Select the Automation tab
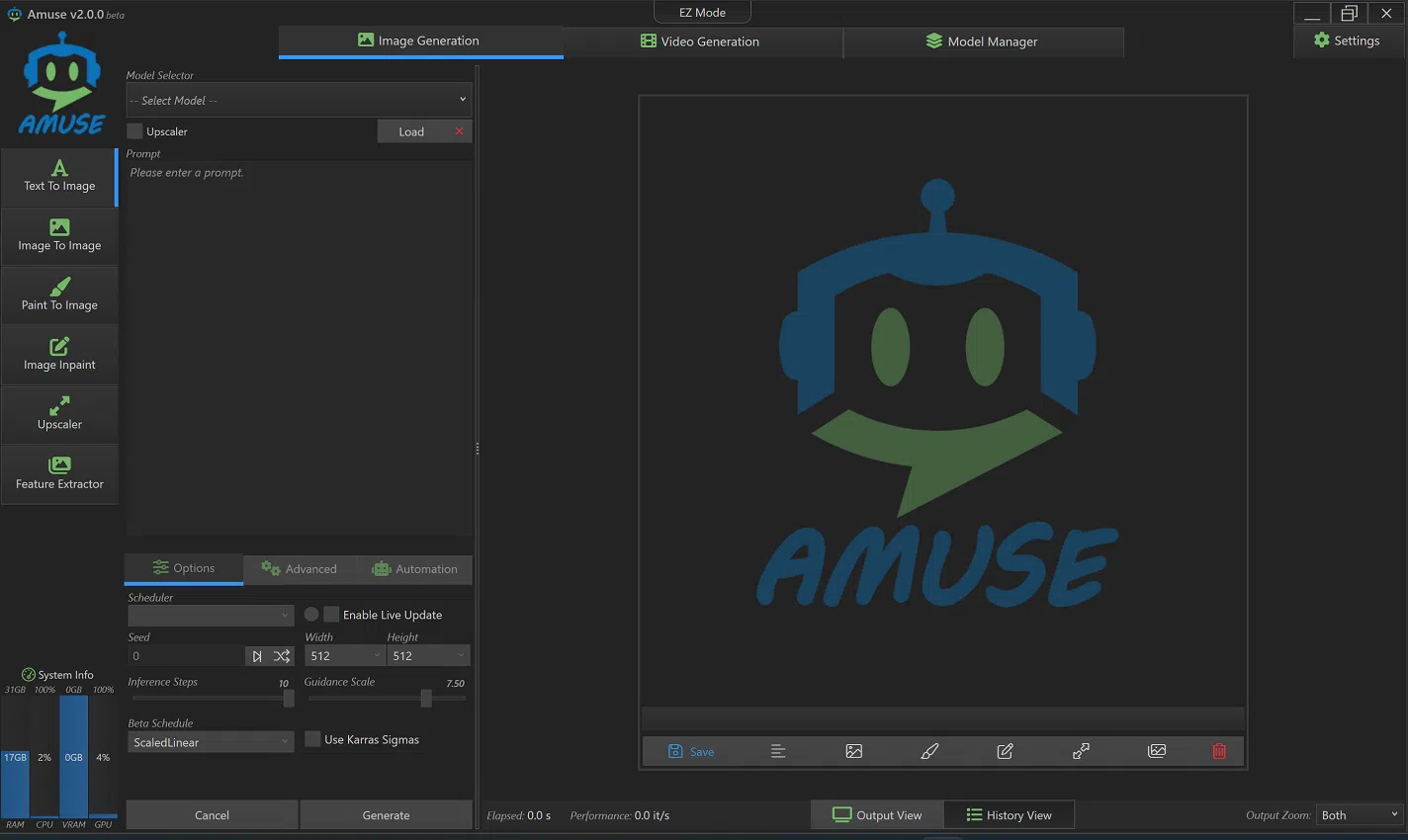Image resolution: width=1408 pixels, height=840 pixels. pos(415,569)
